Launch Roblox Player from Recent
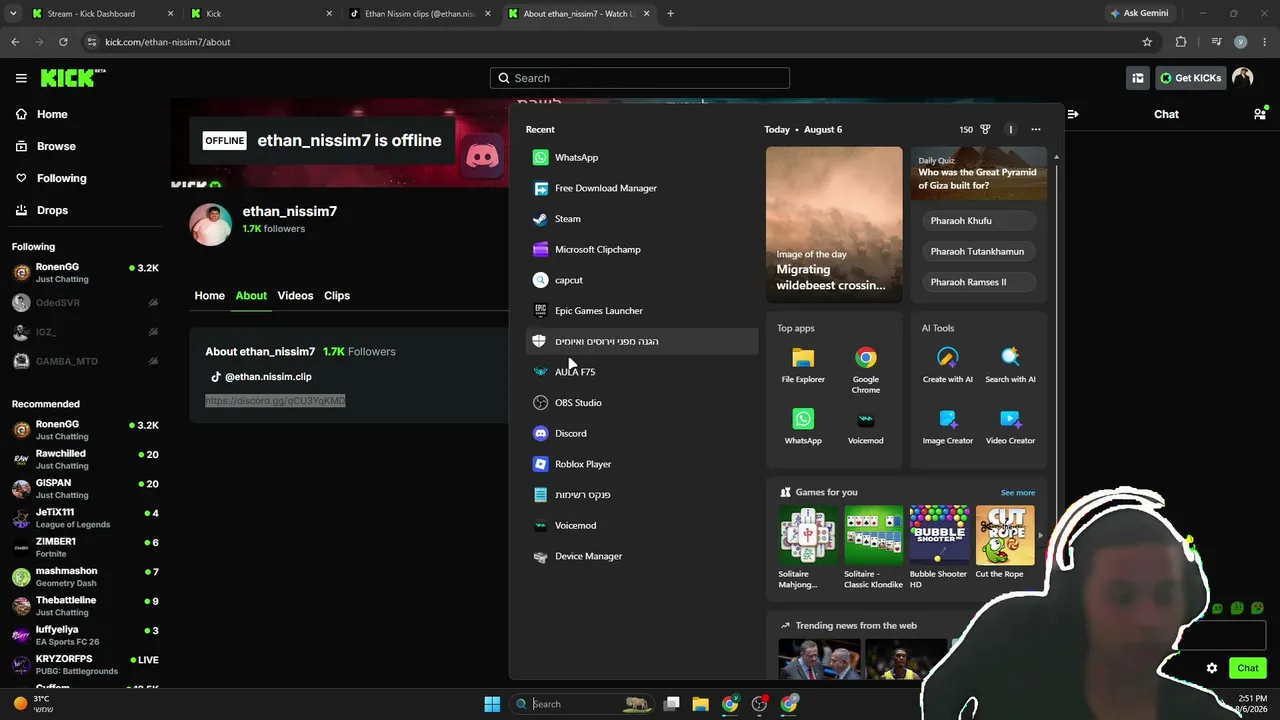The image size is (1280, 720). click(x=642, y=464)
